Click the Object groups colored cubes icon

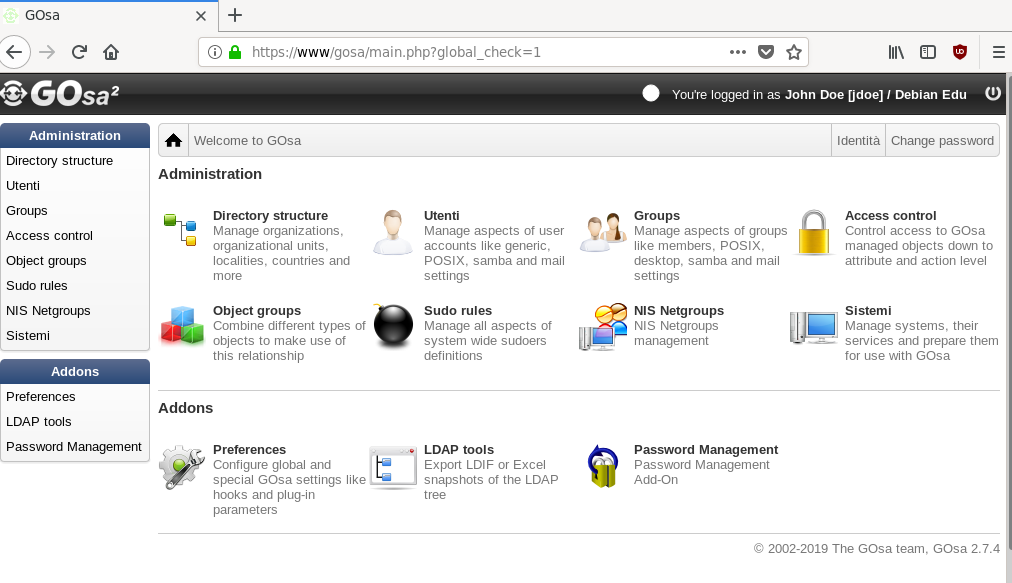(182, 325)
